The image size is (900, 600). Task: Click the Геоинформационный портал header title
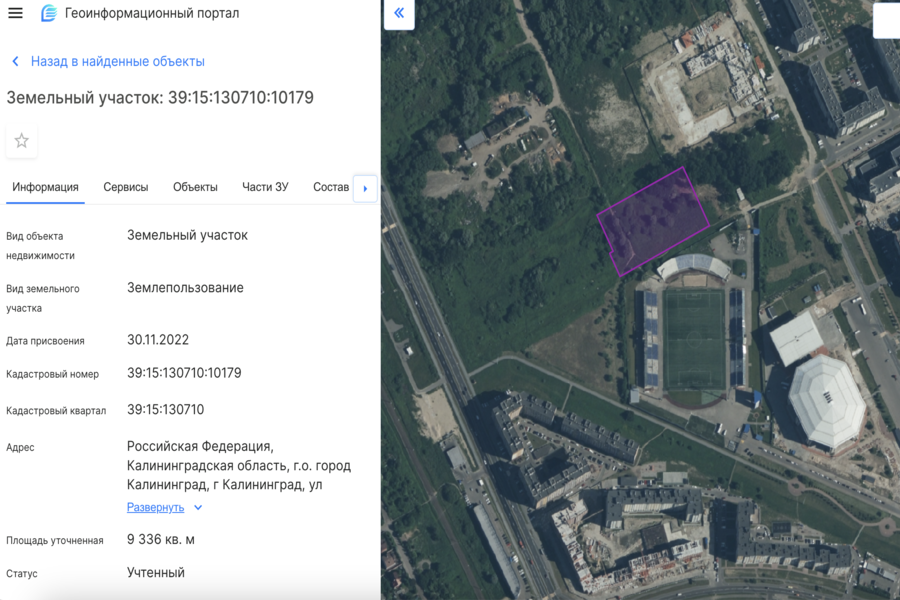[x=152, y=14]
